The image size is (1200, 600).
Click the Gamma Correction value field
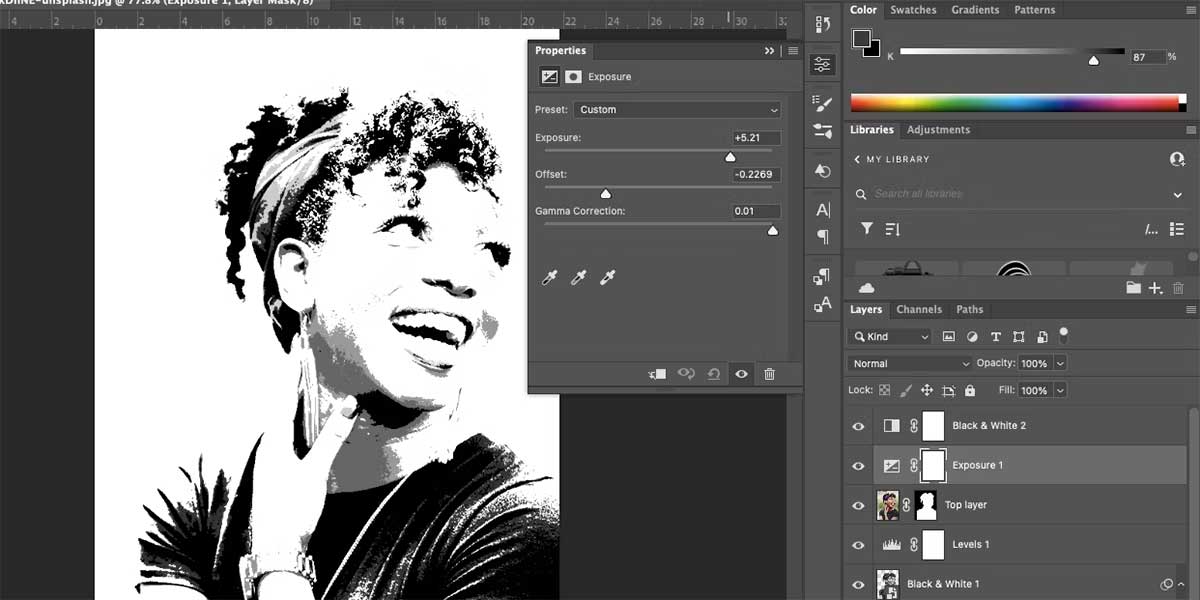click(755, 211)
